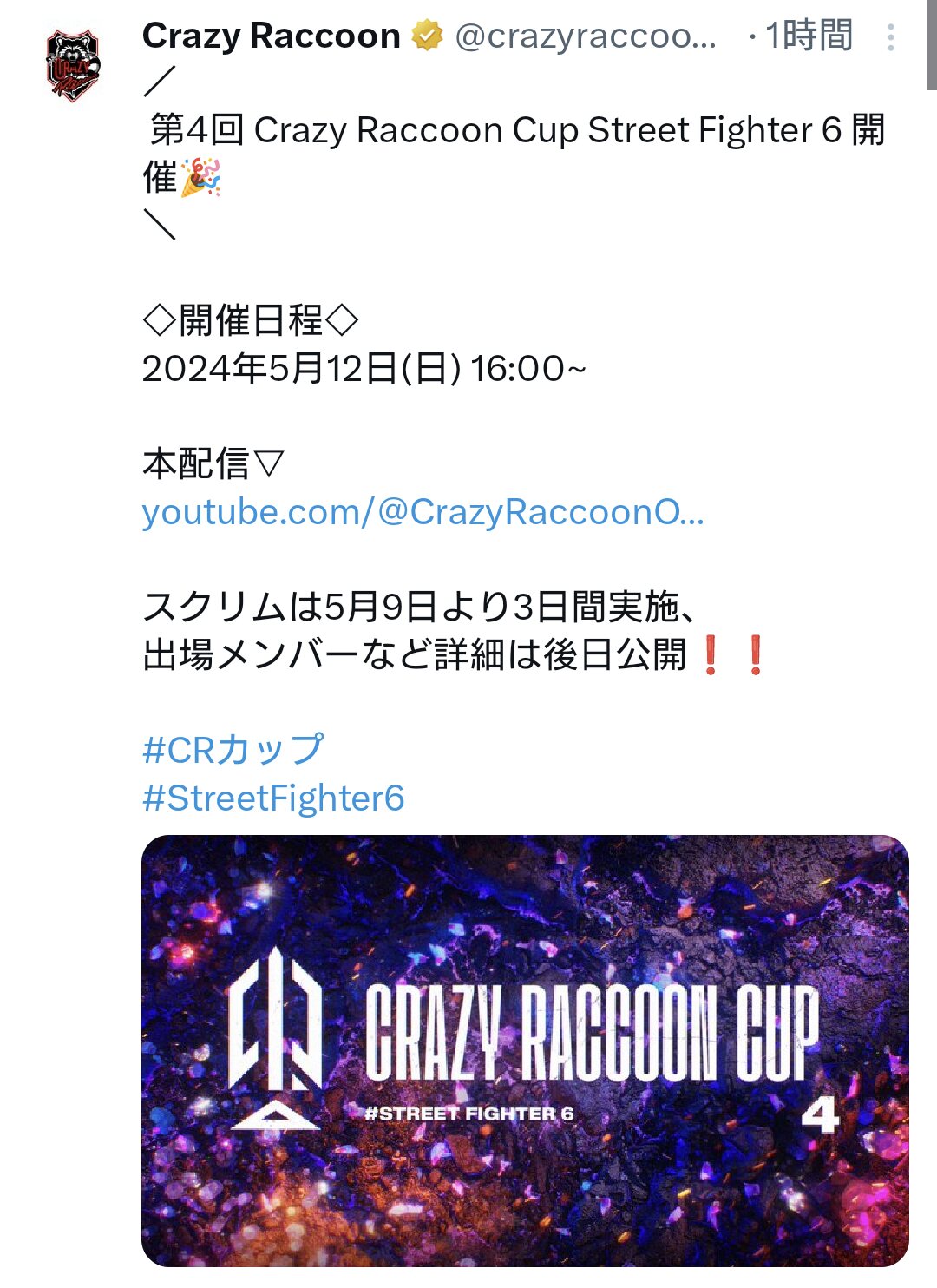Click the first red exclamation mark emoji
937x1288 pixels.
pyautogui.click(x=711, y=655)
